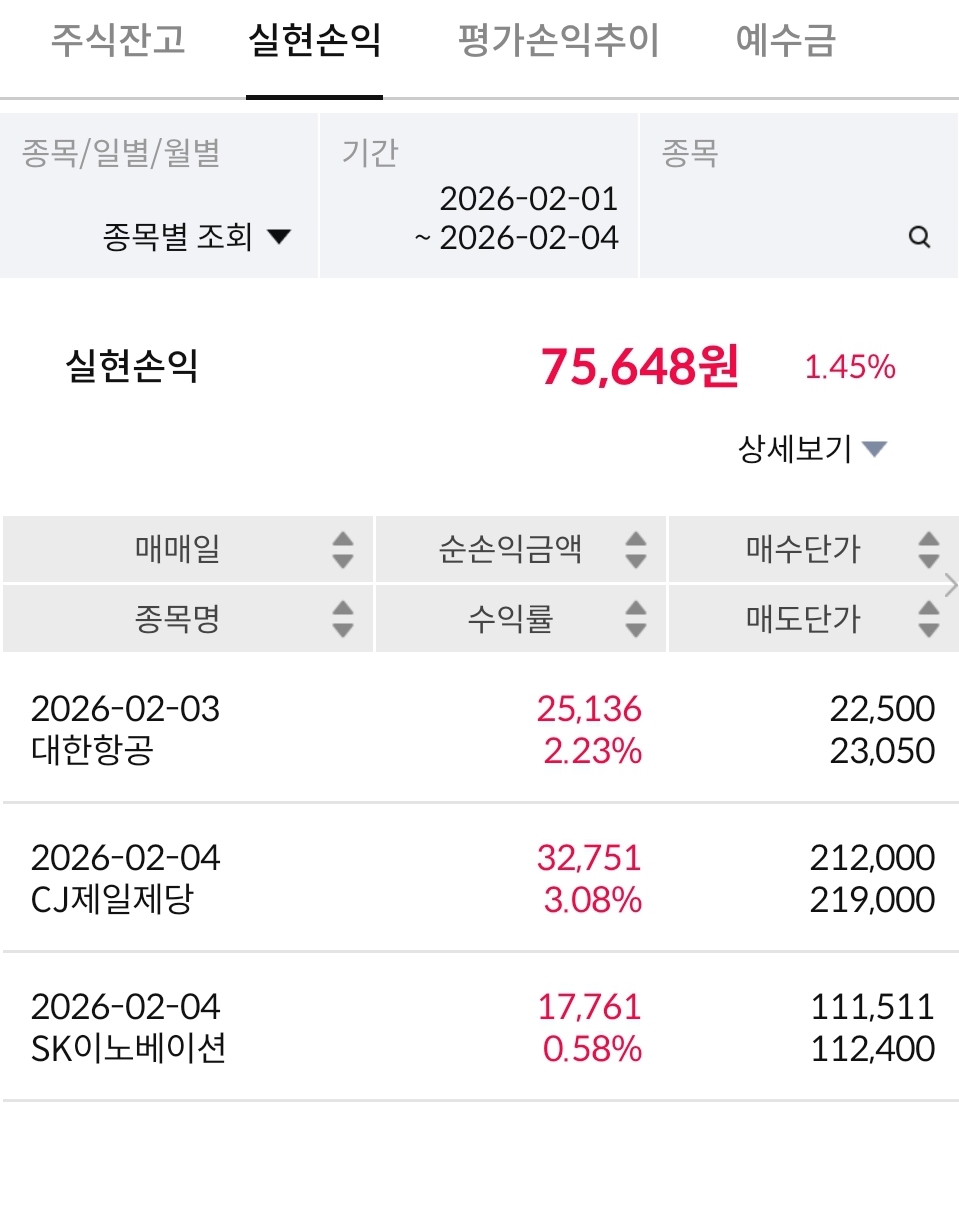Open the SK이노베이션 trade row
The width and height of the screenshot is (959, 1227).
pyautogui.click(x=480, y=1027)
